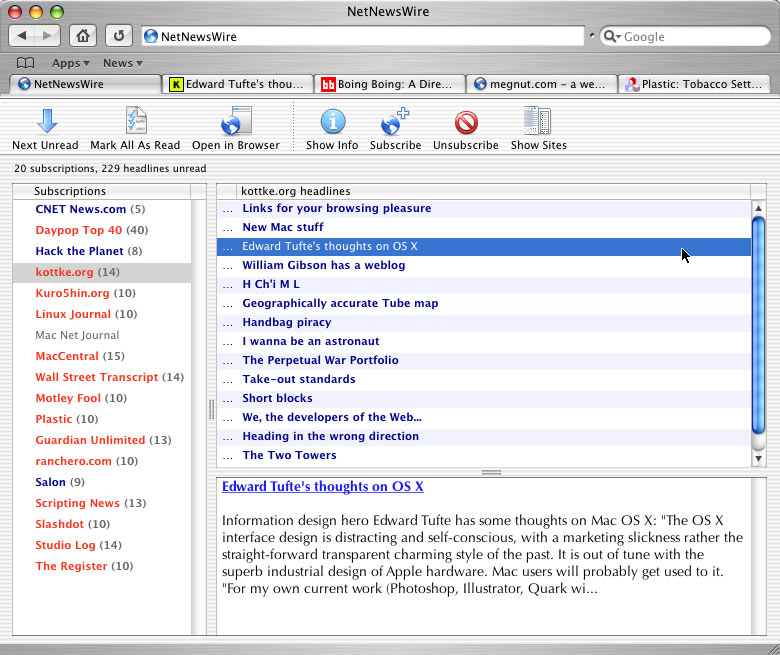Open the search magnifier dropdown

click(x=612, y=37)
